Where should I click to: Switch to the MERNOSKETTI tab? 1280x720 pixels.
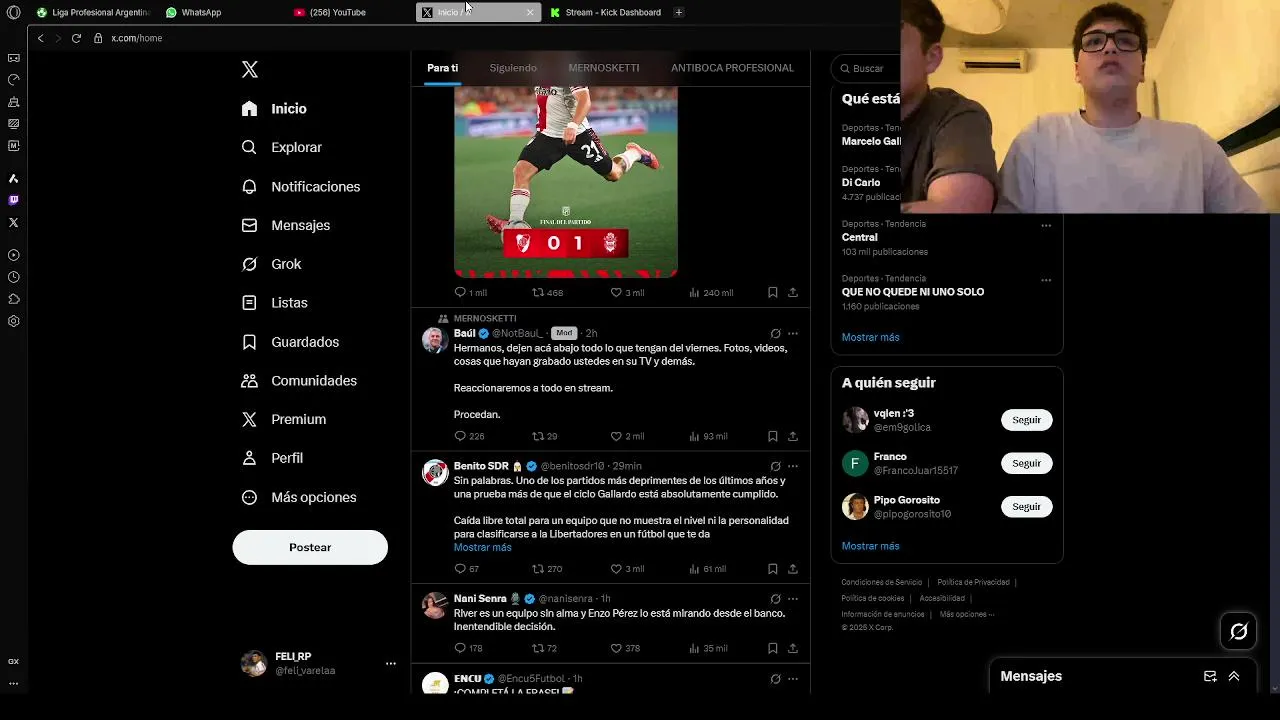click(604, 68)
